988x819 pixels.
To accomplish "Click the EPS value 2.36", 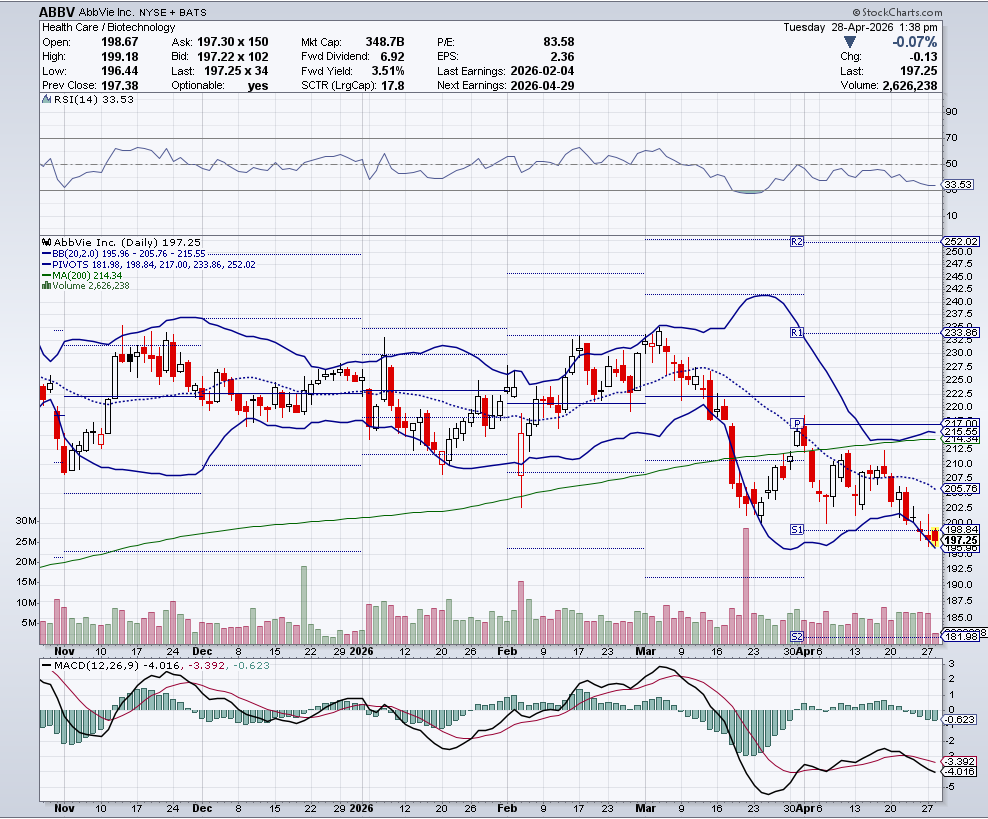I will (562, 56).
